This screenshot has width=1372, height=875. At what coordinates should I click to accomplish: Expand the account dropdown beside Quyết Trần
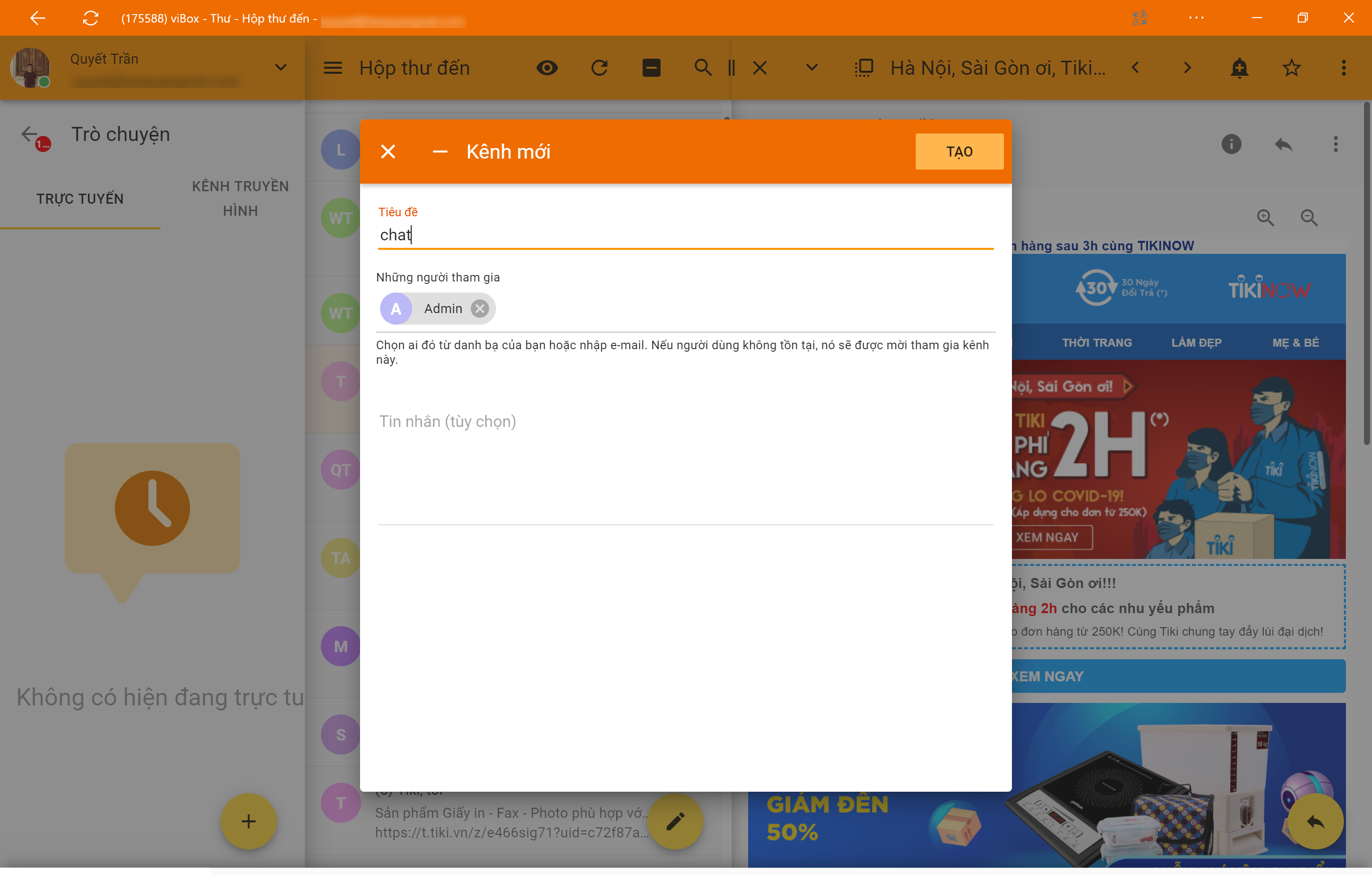coord(280,67)
